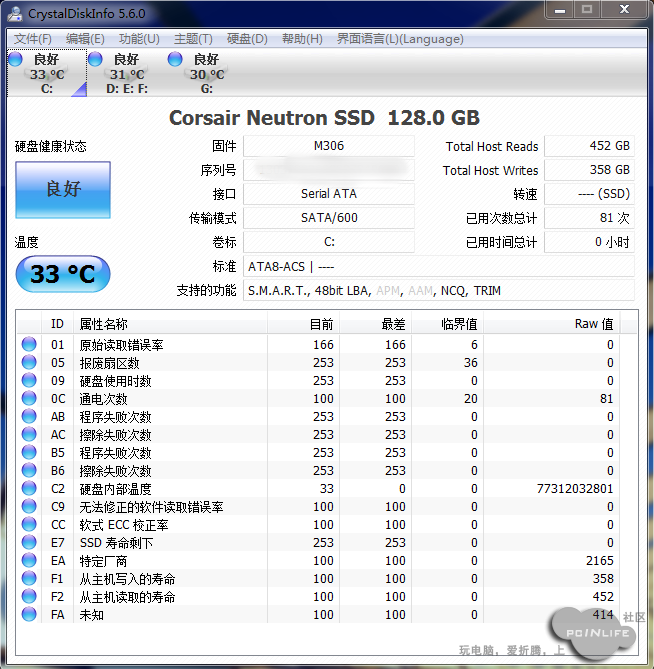Select the D: E: F: drive tab

(x=127, y=73)
